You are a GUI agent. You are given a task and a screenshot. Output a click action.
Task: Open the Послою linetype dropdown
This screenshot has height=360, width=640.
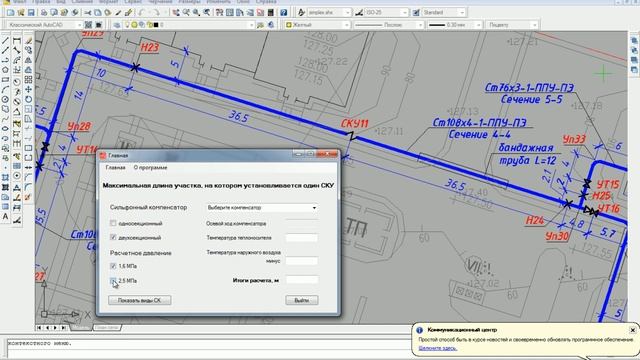388,25
